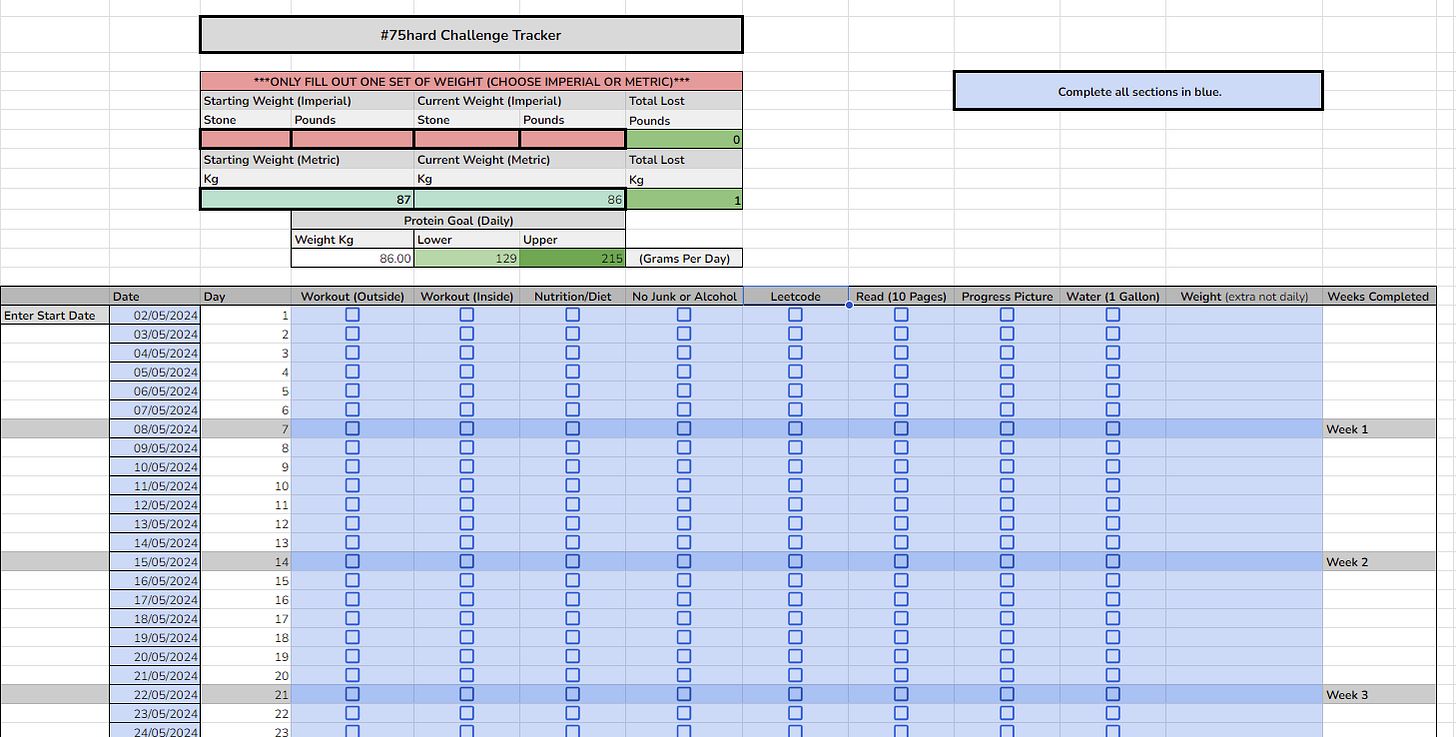Select the date cell 14/05/2024

[x=155, y=543]
